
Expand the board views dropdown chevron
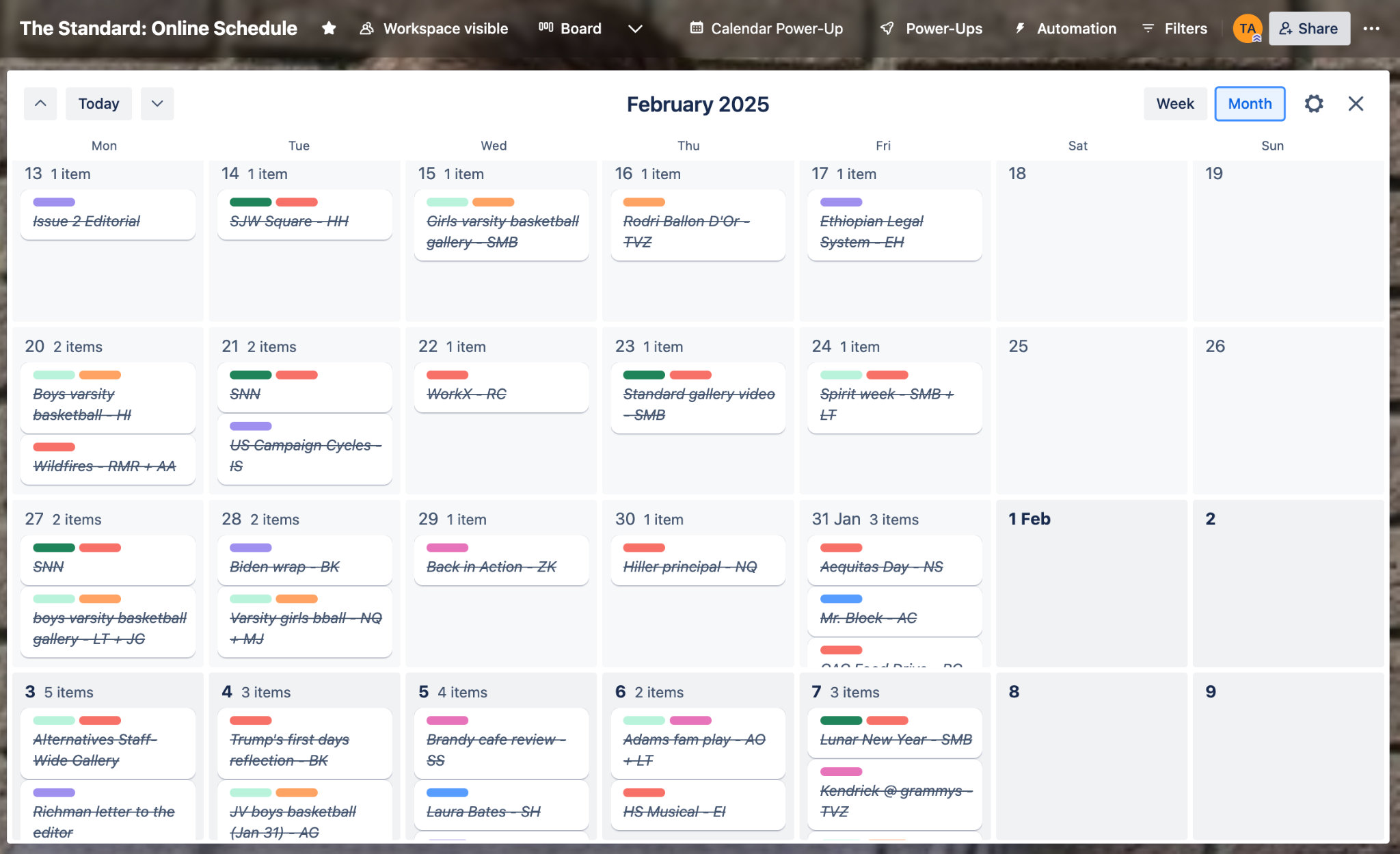635,28
